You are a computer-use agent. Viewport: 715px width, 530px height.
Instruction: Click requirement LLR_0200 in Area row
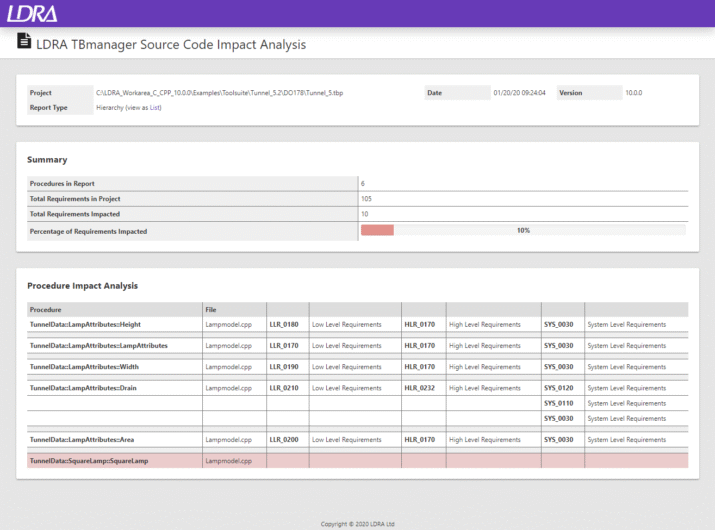pos(284,440)
